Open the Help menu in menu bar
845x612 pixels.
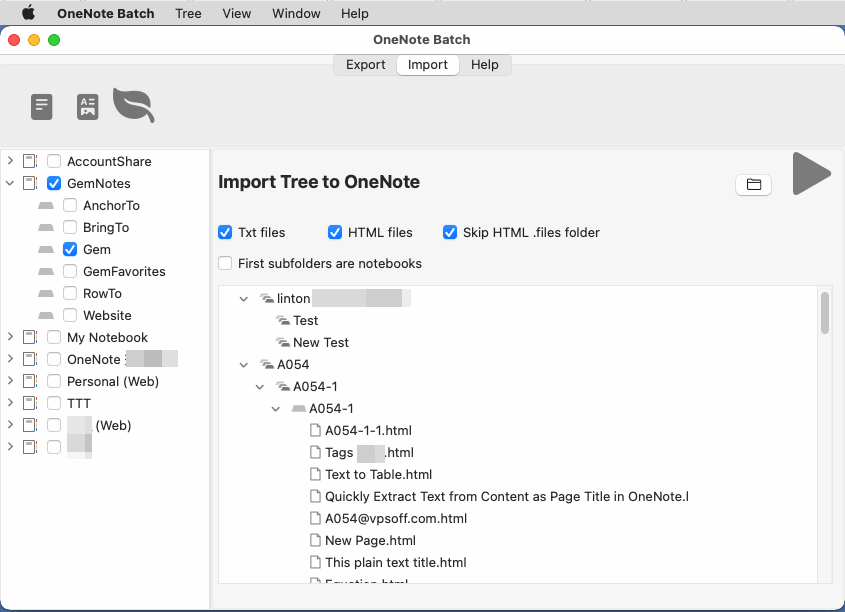[x=355, y=13]
